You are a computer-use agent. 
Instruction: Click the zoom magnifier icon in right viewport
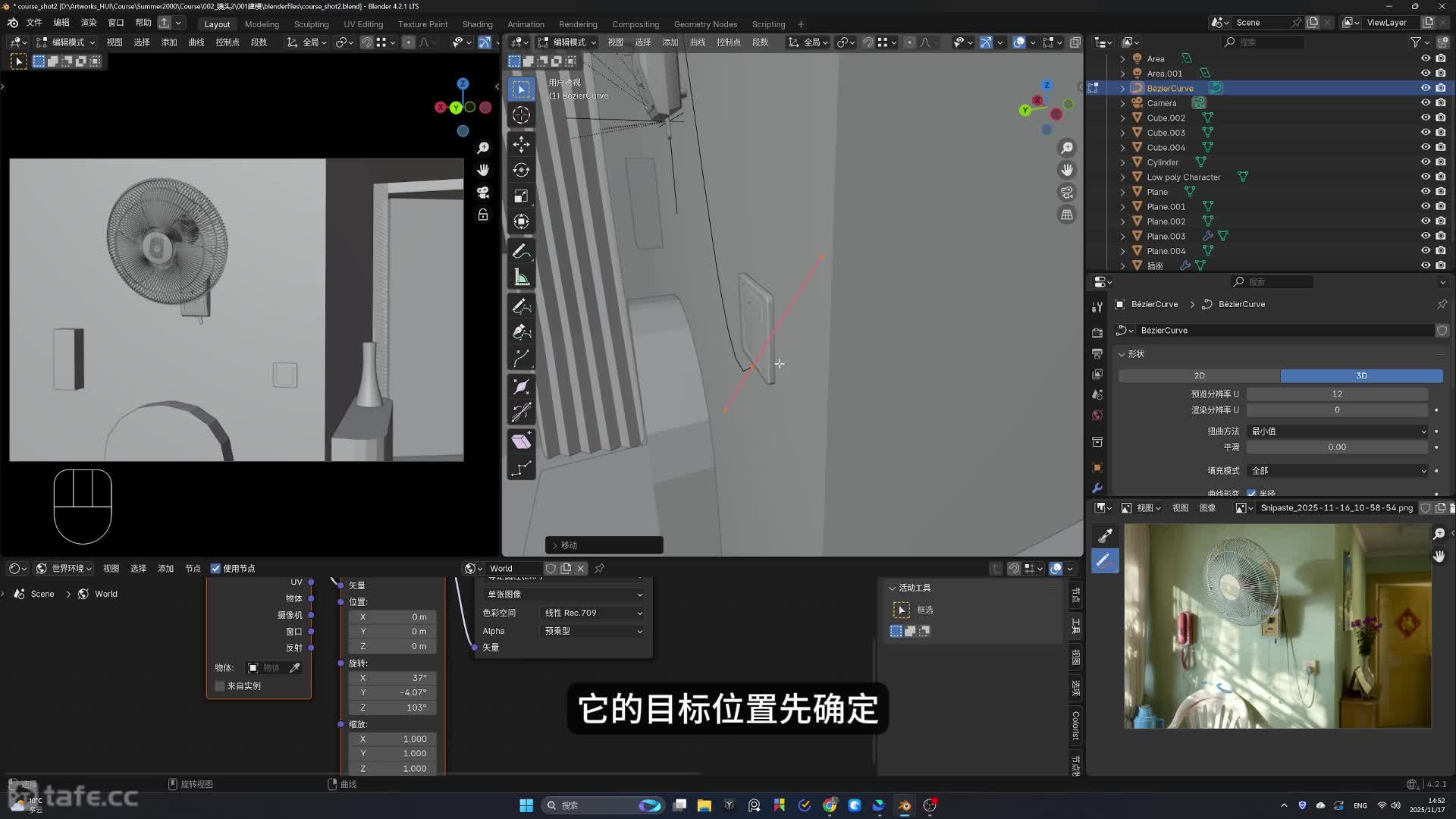(1067, 148)
